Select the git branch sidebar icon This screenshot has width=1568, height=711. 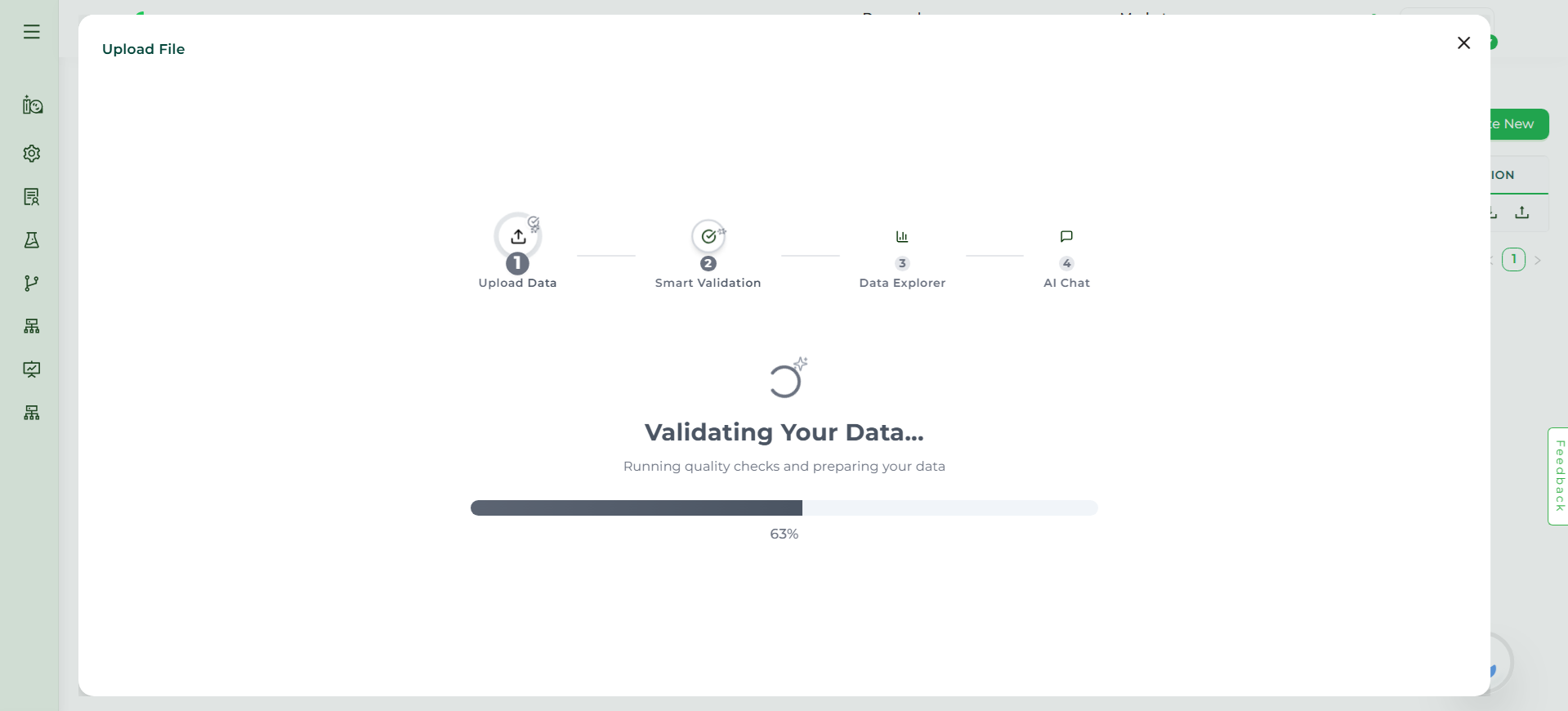[x=32, y=284]
